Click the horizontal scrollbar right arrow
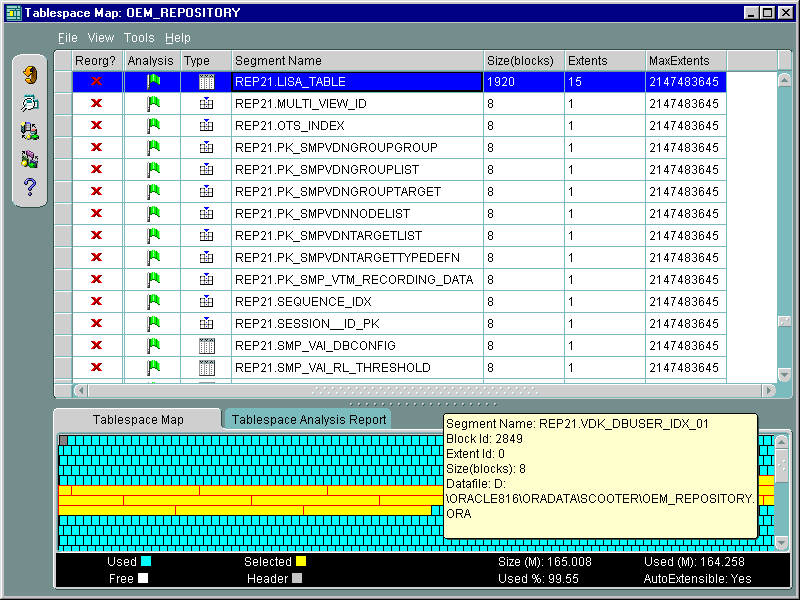Viewport: 800px width, 600px height. [x=769, y=390]
